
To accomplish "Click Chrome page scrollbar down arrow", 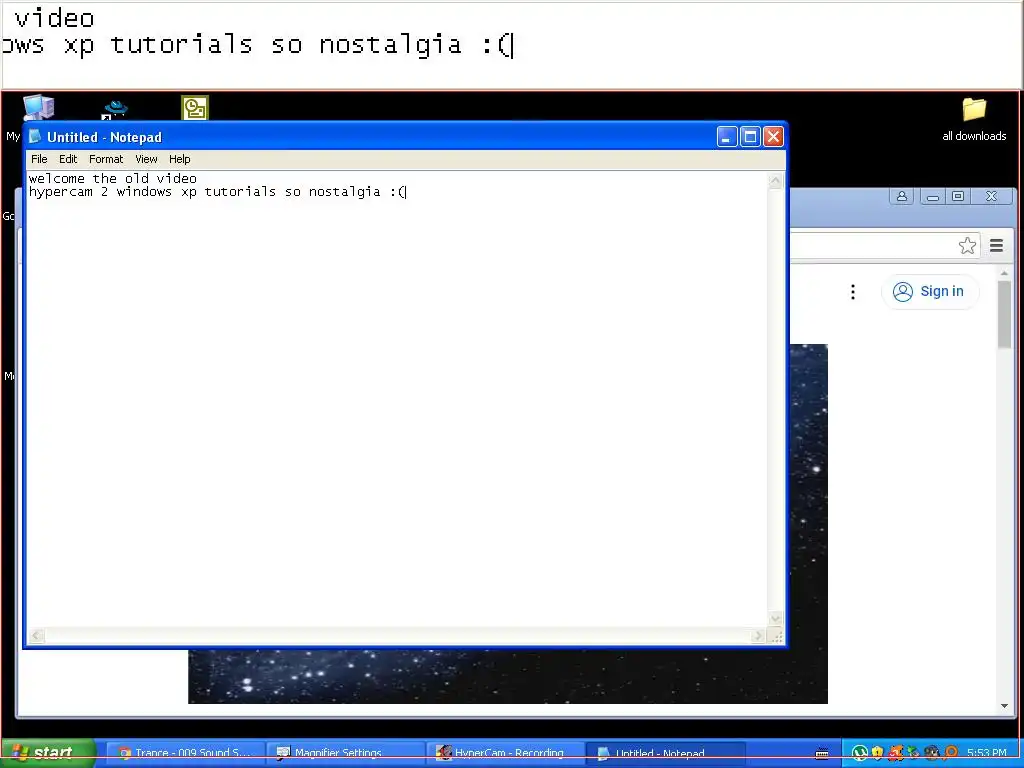I will [x=1004, y=706].
